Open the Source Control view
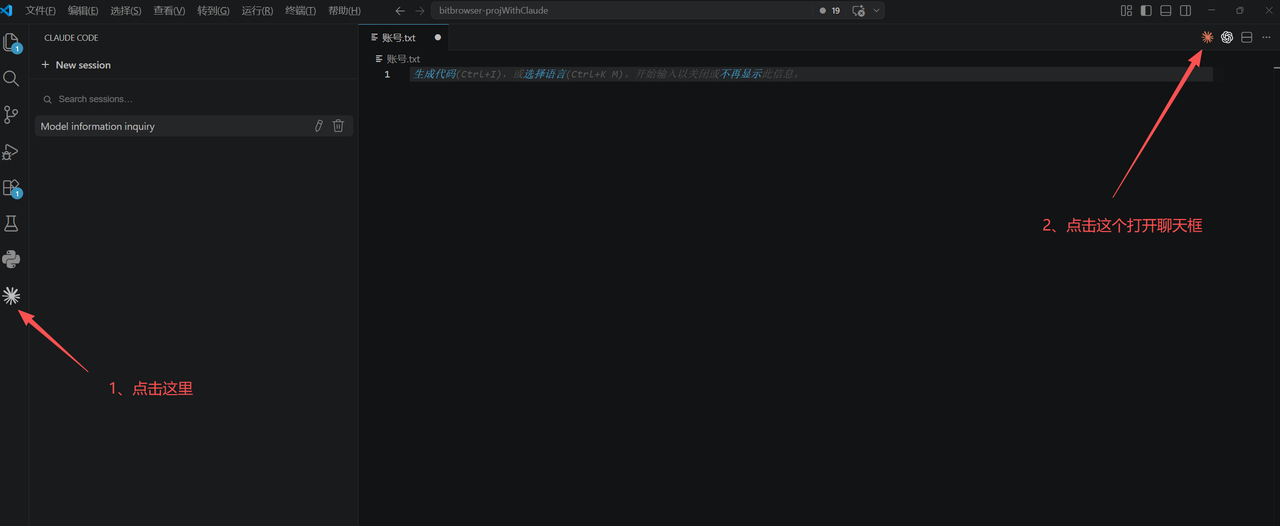 [12, 115]
